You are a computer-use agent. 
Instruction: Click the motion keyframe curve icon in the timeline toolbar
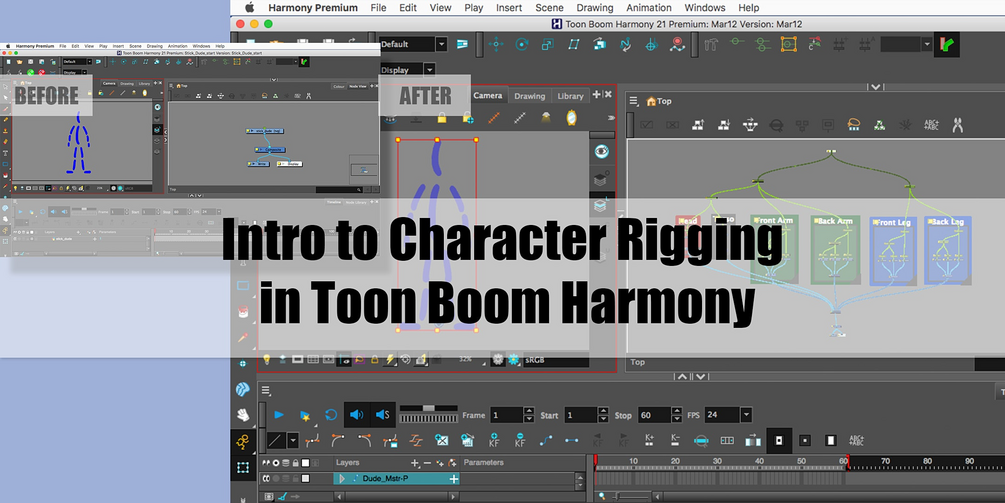pos(546,440)
